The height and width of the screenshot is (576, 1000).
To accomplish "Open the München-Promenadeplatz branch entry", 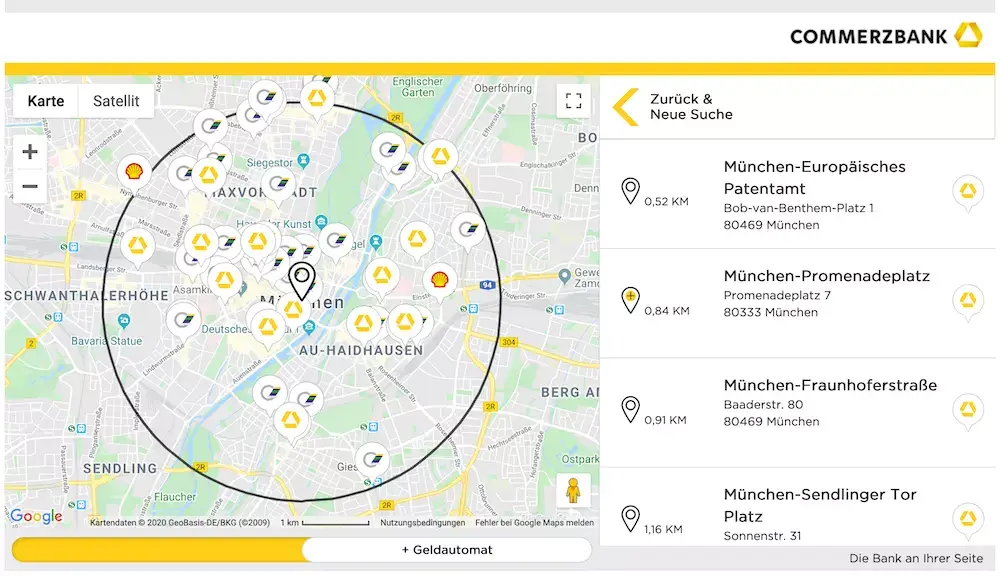I will tap(797, 304).
